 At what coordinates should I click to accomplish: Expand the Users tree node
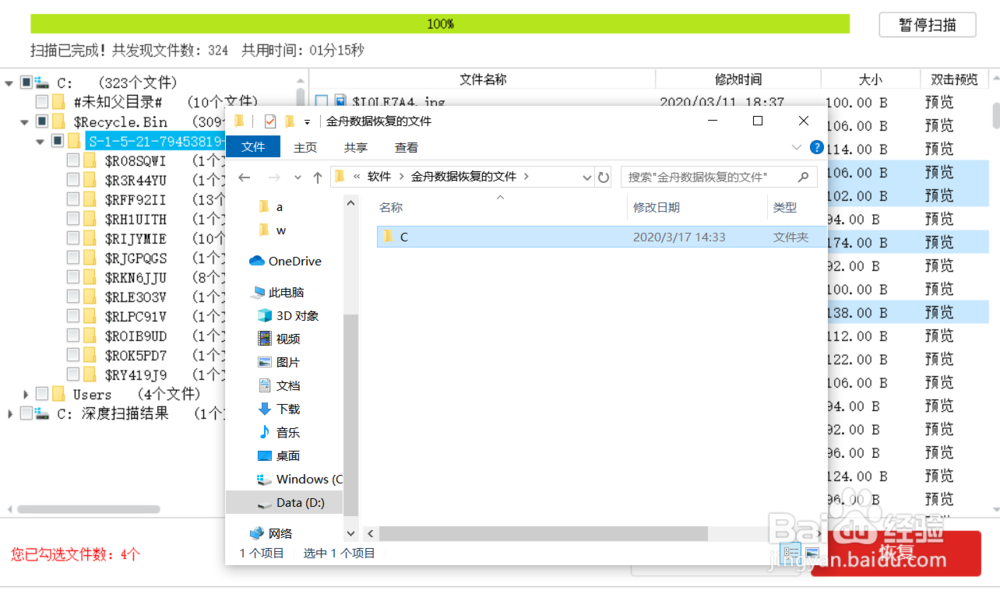click(25, 394)
